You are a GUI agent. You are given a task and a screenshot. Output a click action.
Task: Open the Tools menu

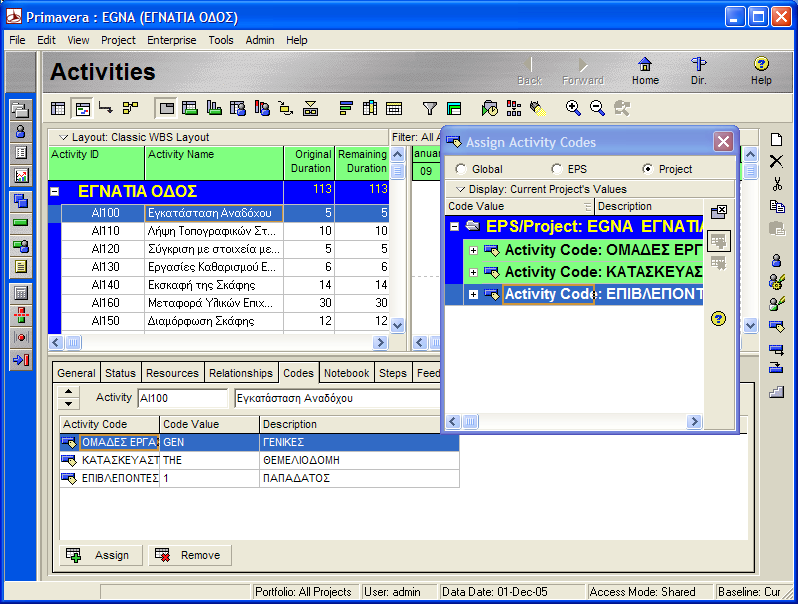coord(221,40)
